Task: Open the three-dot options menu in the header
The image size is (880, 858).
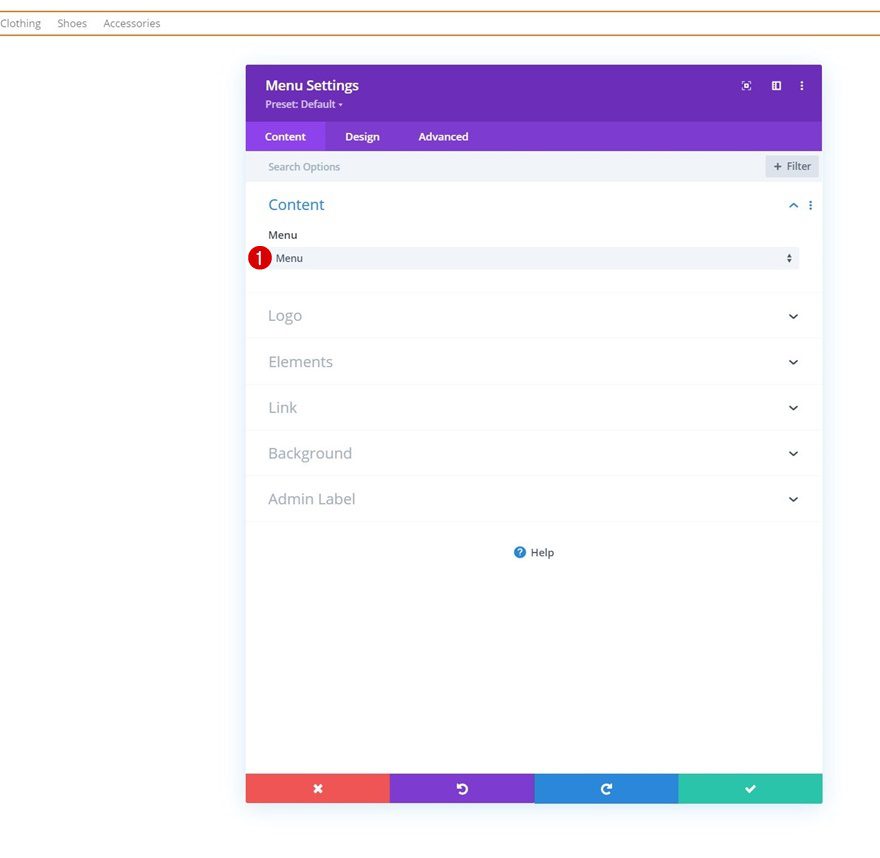Action: (x=801, y=86)
